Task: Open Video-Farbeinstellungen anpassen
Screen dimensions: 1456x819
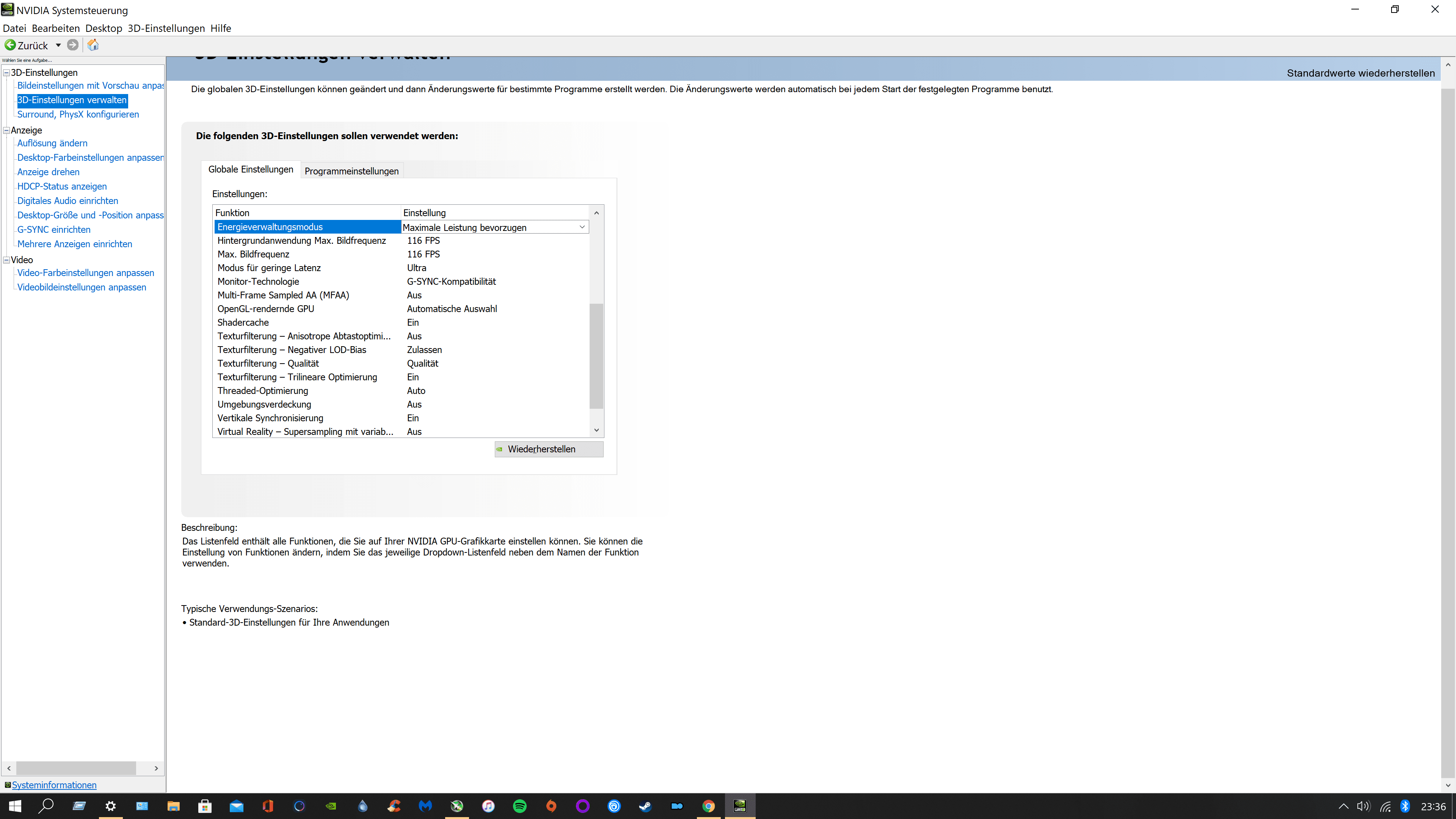Action: click(86, 273)
